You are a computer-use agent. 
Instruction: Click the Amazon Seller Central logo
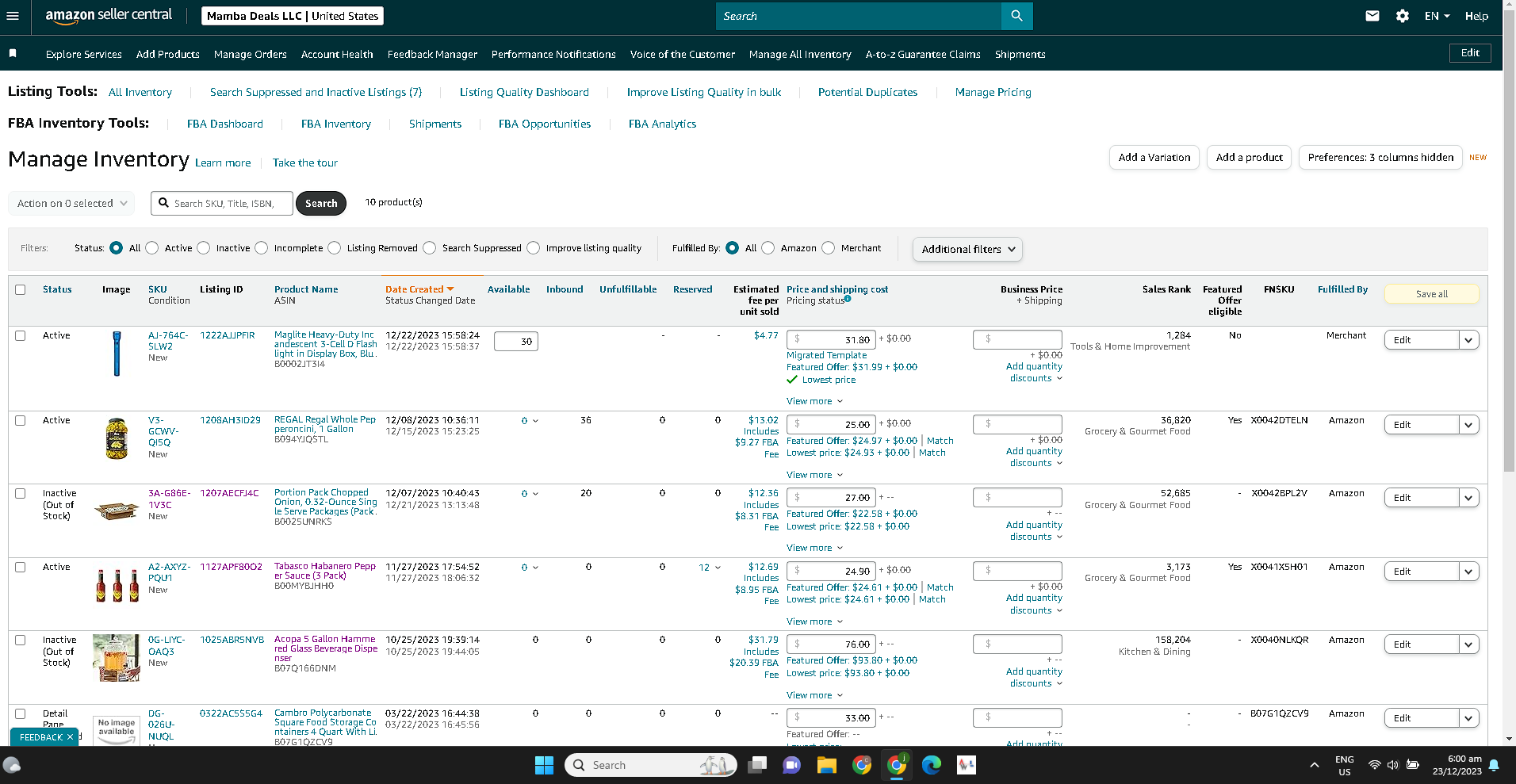(x=109, y=16)
